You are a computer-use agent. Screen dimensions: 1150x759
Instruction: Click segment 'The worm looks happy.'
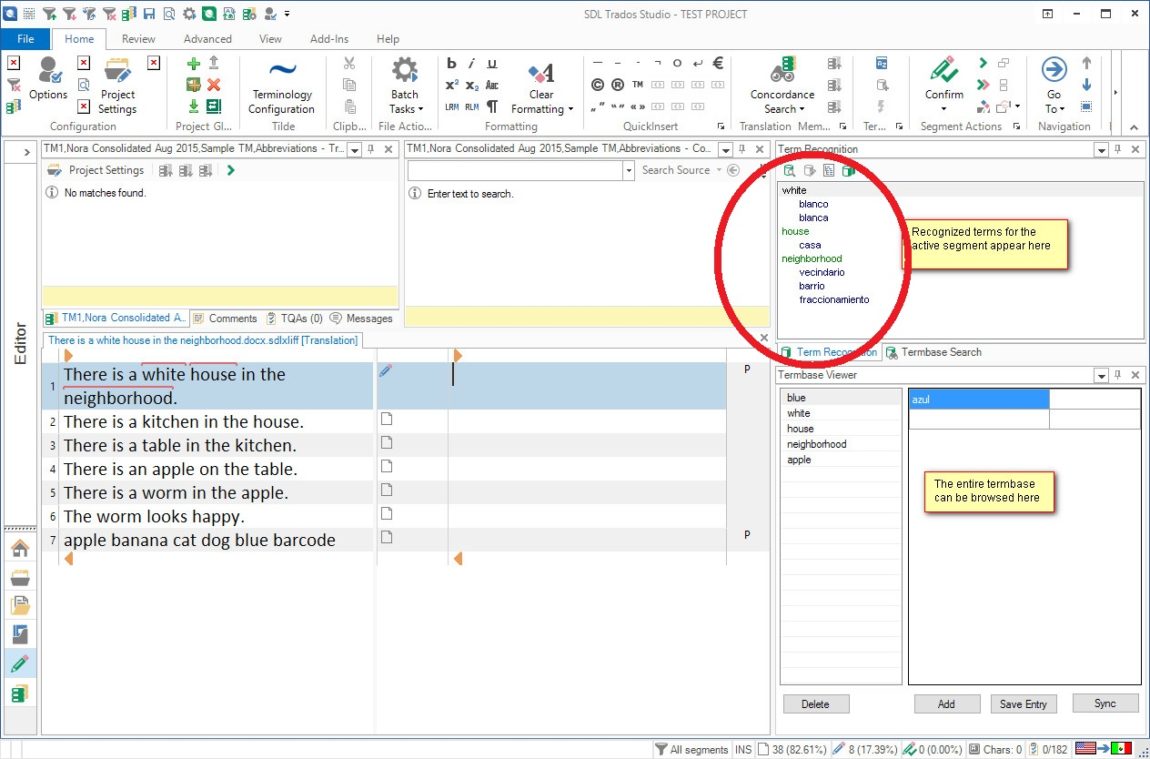click(x=154, y=516)
